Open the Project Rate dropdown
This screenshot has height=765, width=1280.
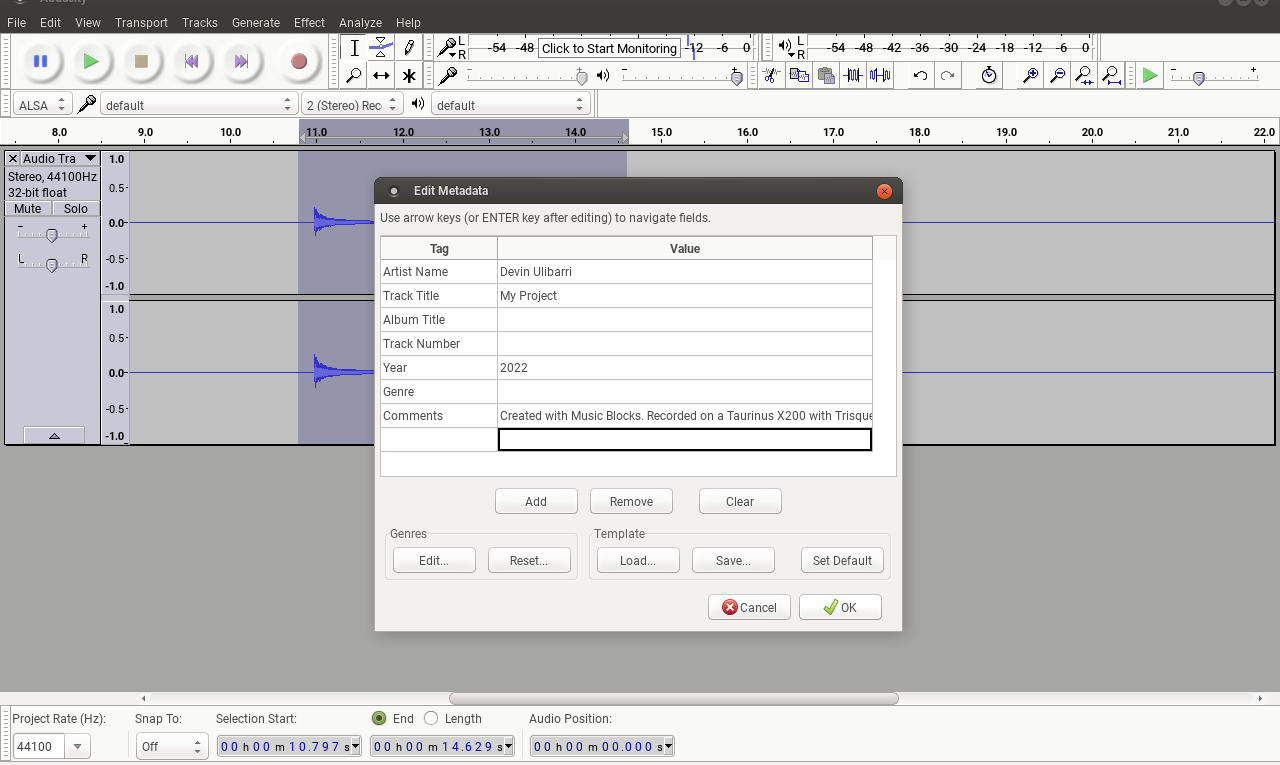[78, 747]
